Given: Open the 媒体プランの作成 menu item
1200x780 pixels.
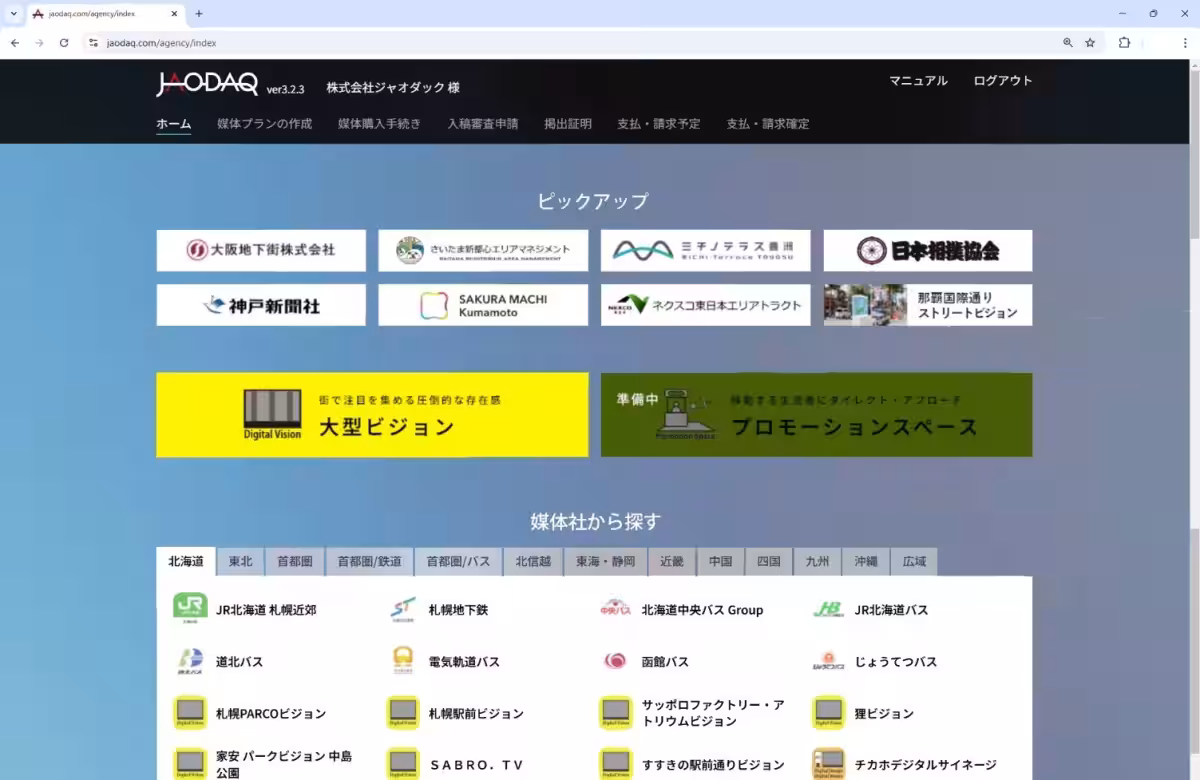Looking at the screenshot, I should 262,123.
